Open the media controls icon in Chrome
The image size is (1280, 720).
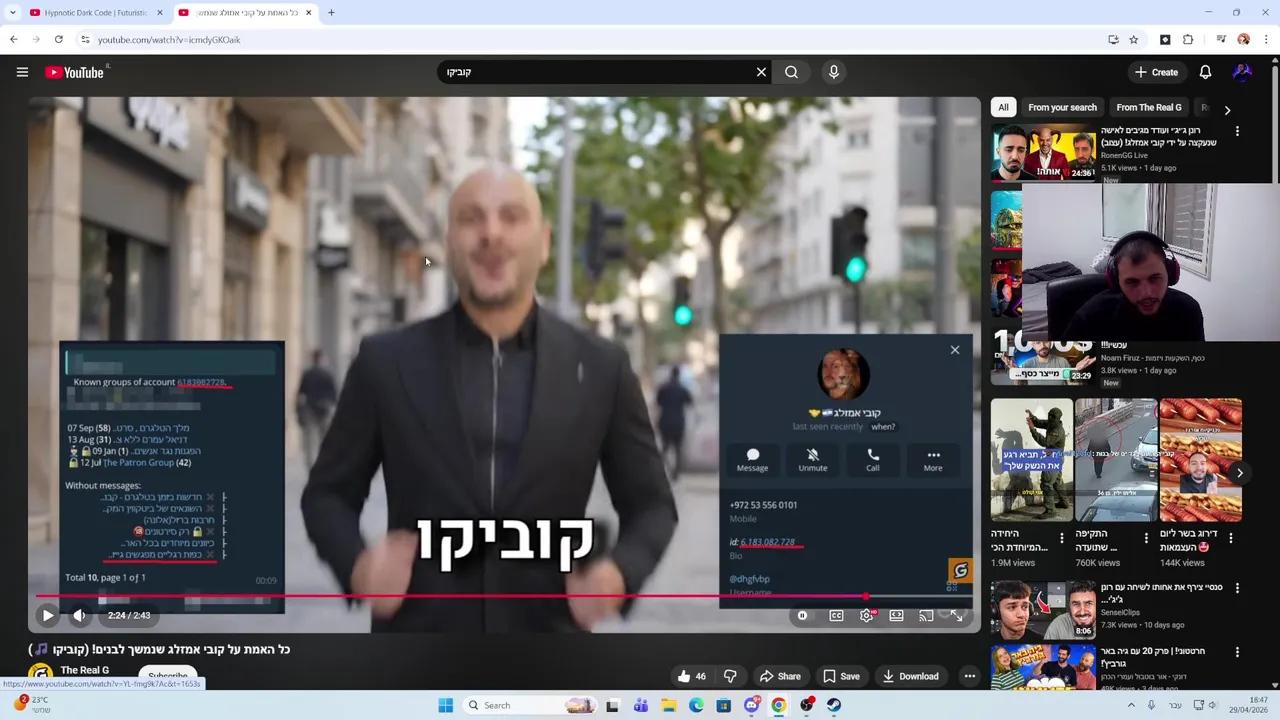click(x=1221, y=39)
